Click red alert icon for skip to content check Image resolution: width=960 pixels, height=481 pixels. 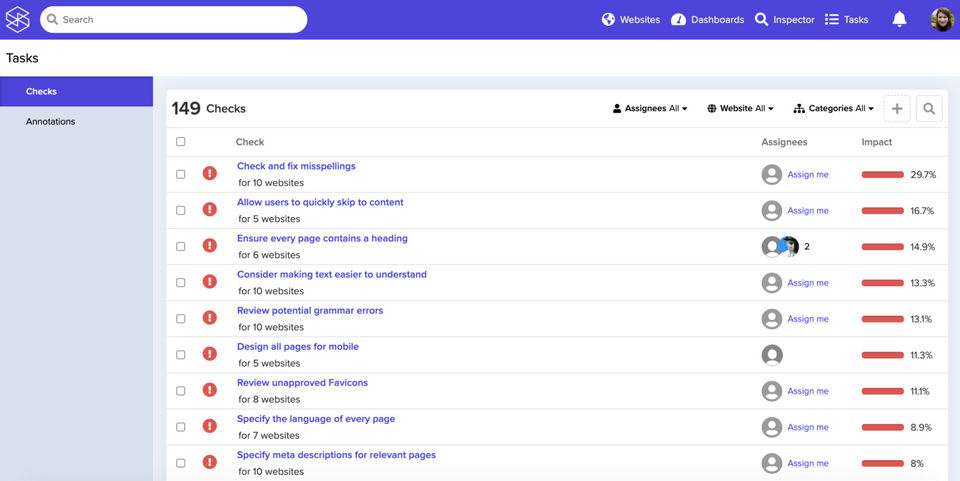tap(209, 209)
